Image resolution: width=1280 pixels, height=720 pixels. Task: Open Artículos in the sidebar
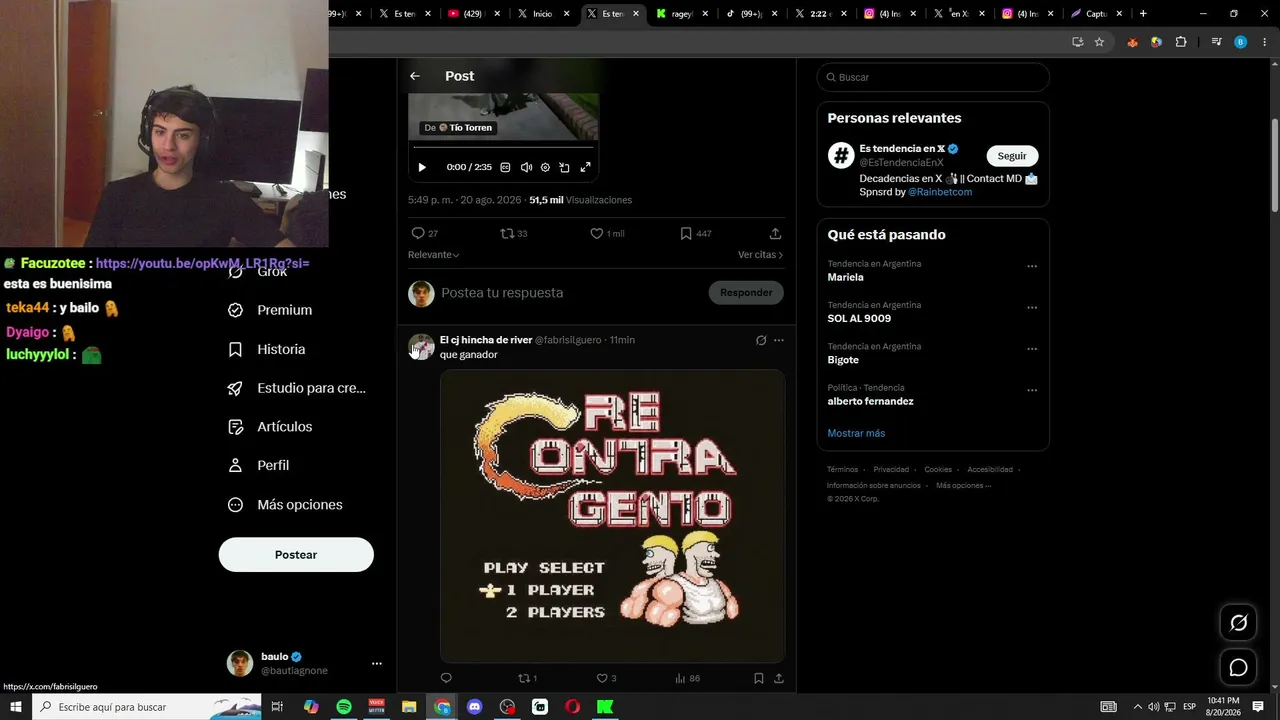270,427
